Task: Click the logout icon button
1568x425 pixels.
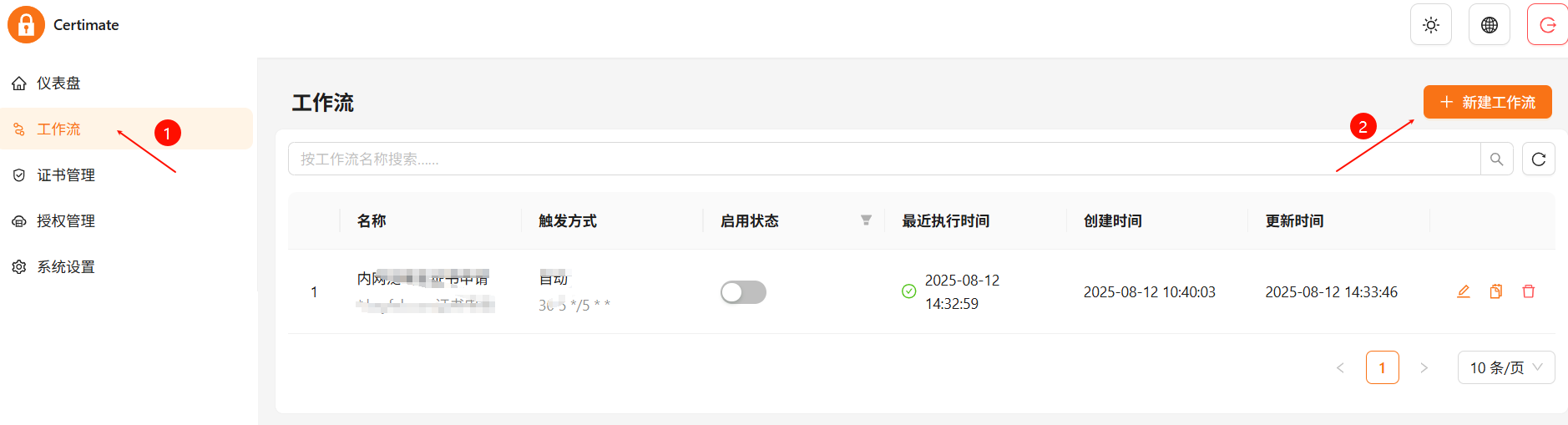Action: [1547, 25]
